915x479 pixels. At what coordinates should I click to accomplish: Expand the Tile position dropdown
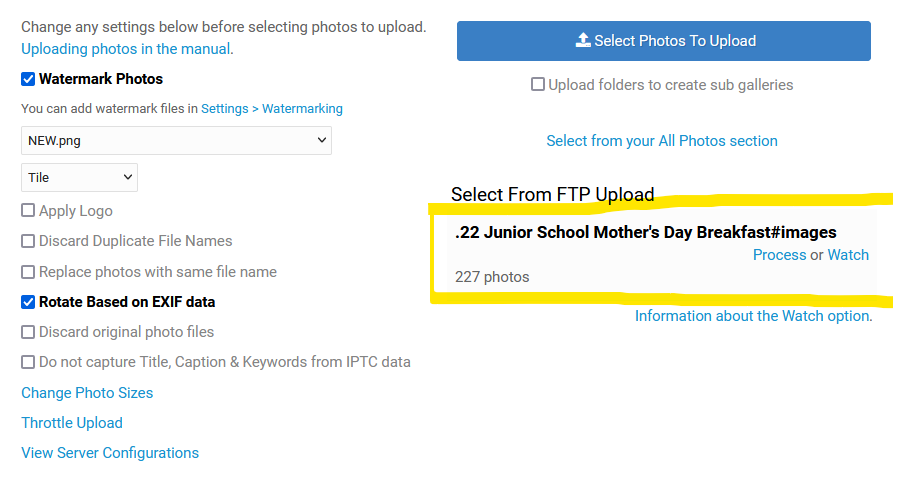pyautogui.click(x=79, y=177)
